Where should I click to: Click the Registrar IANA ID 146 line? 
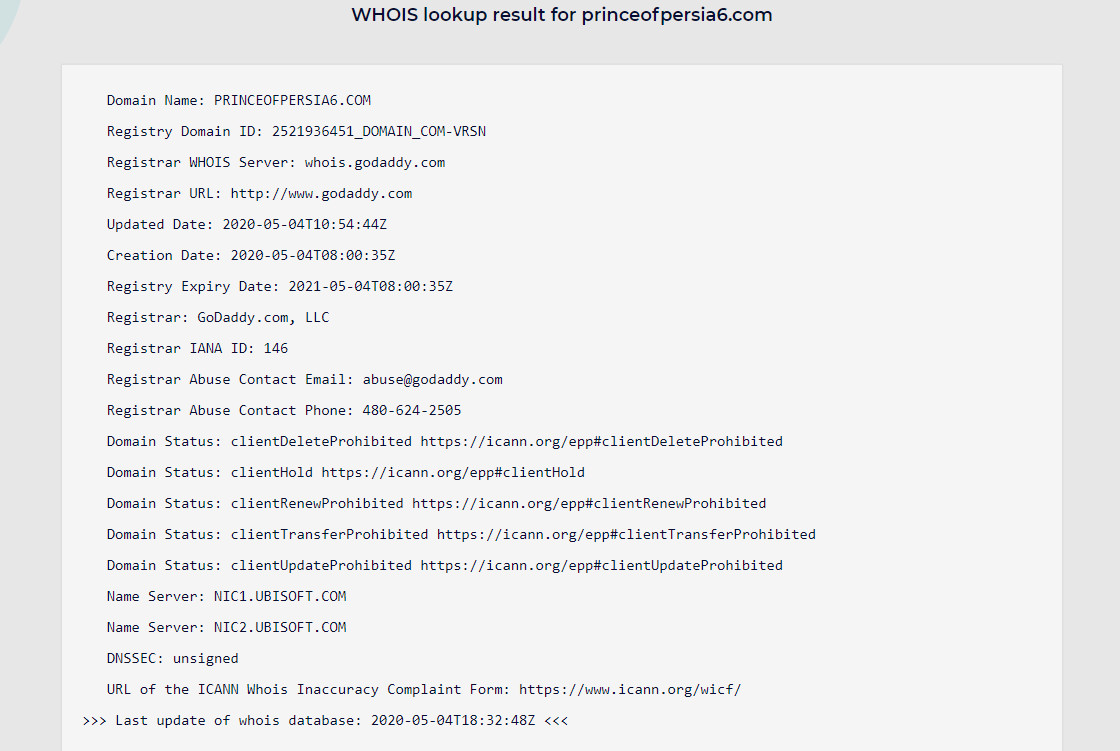click(197, 348)
